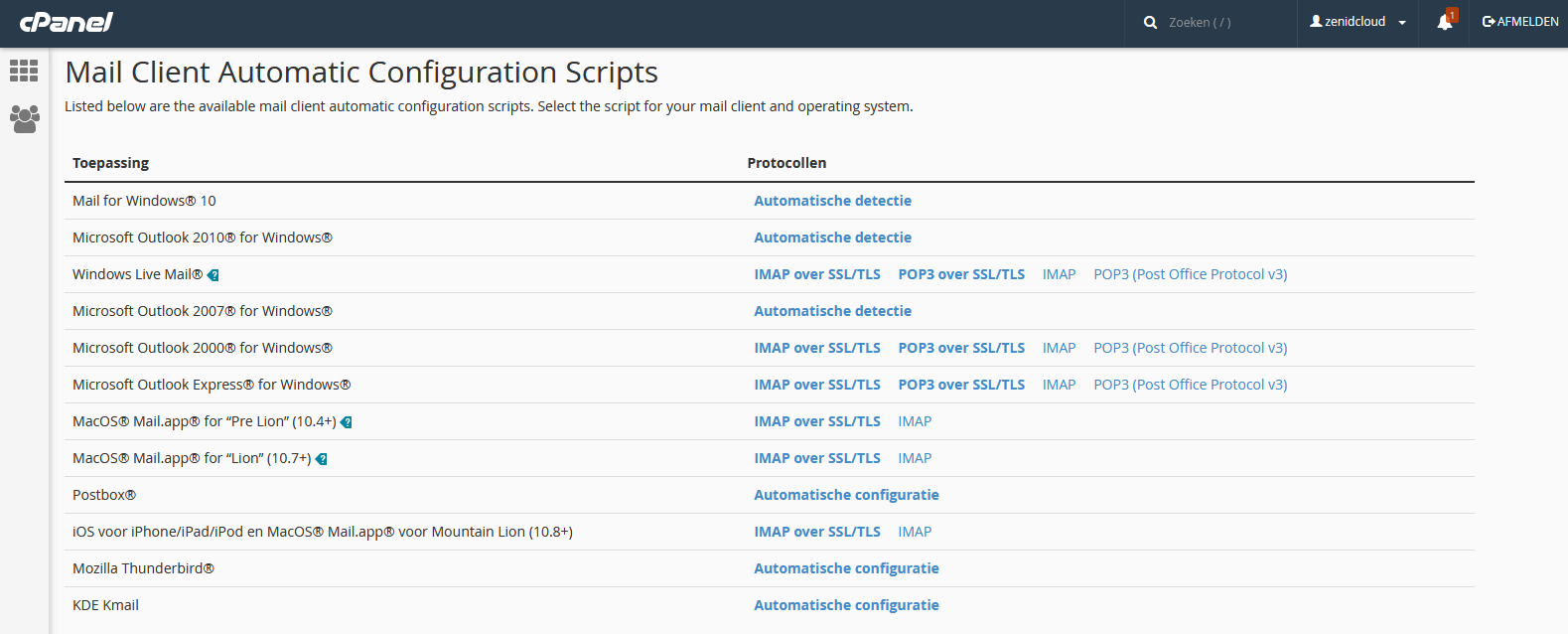This screenshot has width=1568, height=634.
Task: Select plain IMAP for iOS Mountain Lion row
Action: pos(915,532)
